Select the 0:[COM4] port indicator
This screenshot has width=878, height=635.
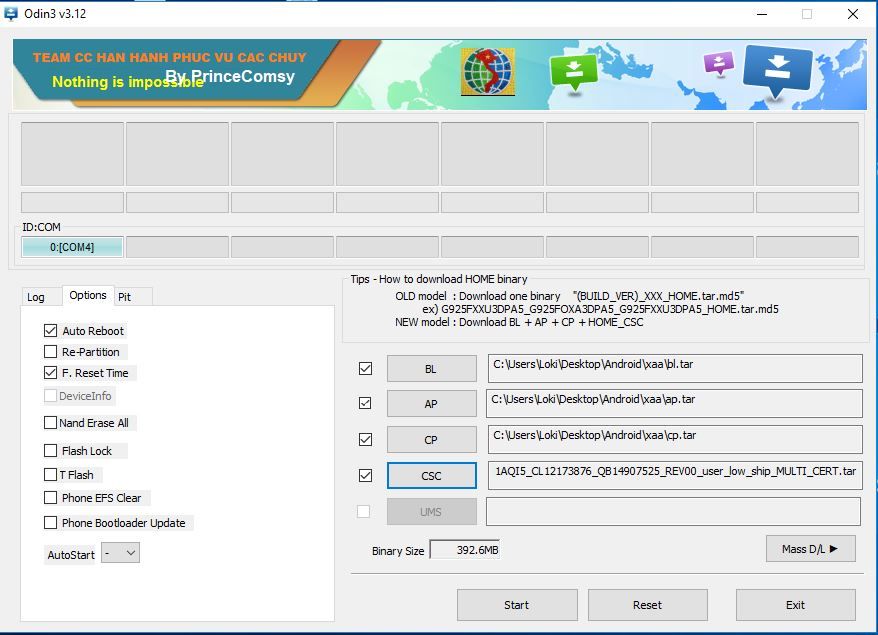72,247
